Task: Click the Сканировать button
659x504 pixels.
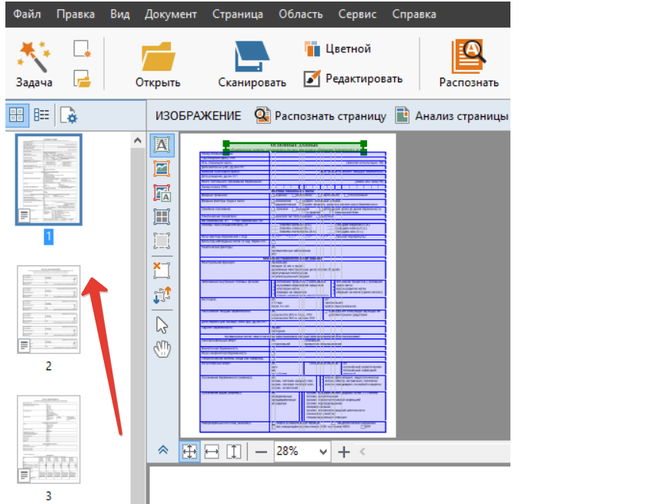Action: point(252,65)
